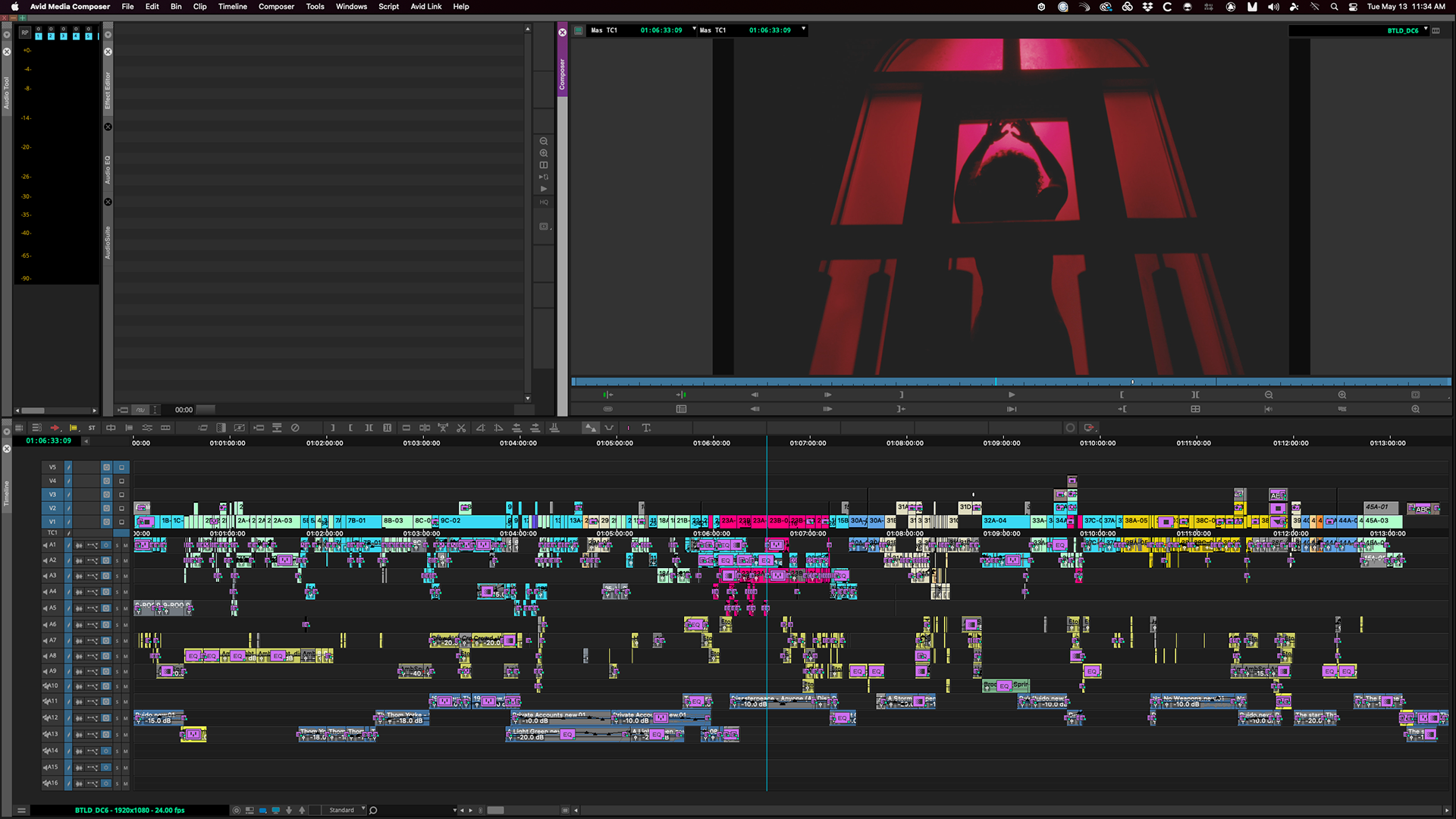The width and height of the screenshot is (1456, 819).
Task: Solo audio track A1
Action: click(118, 545)
